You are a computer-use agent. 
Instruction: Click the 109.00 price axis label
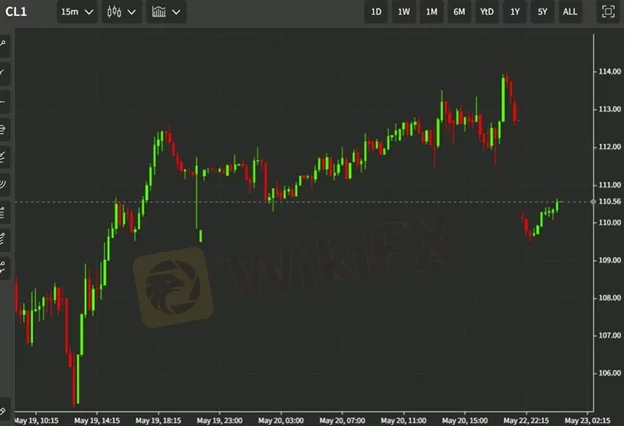coord(610,260)
